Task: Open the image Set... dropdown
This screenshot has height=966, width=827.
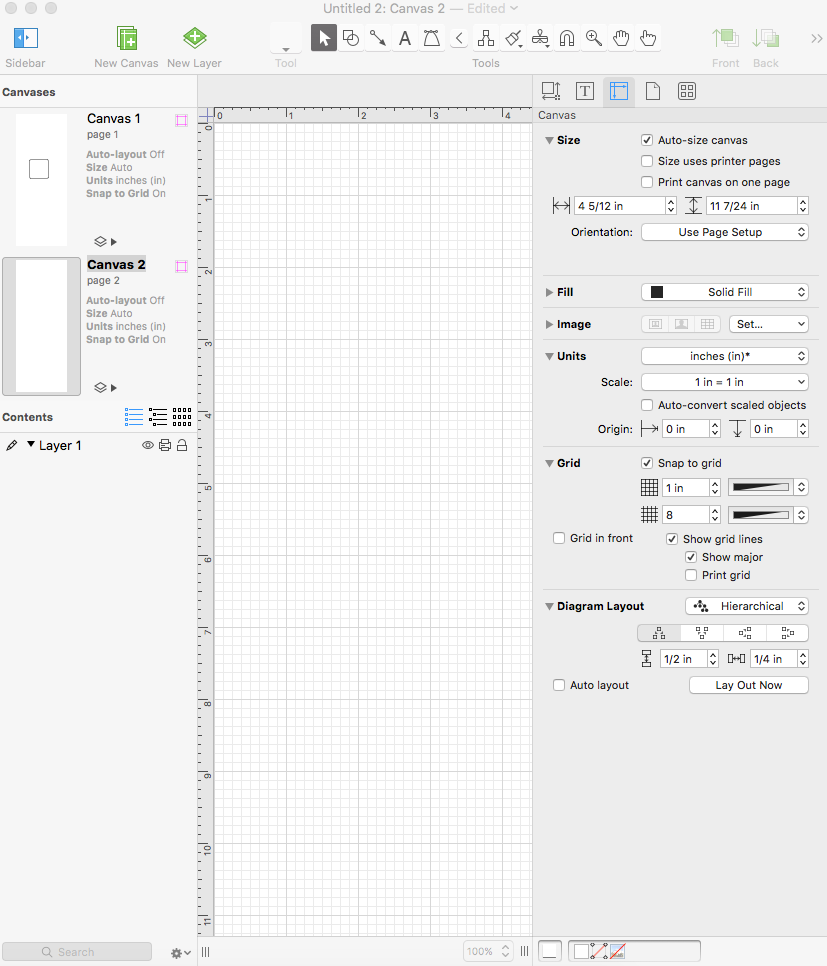Action: point(768,324)
